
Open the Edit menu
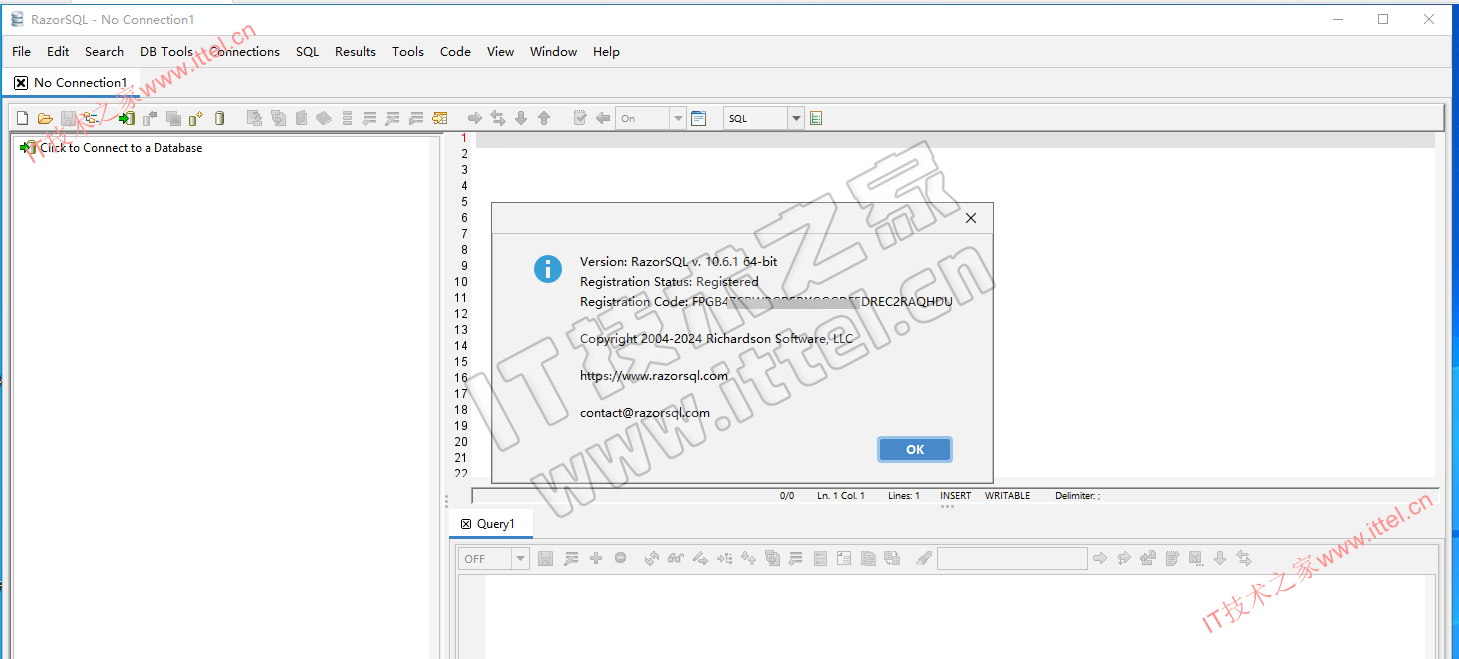tap(58, 52)
